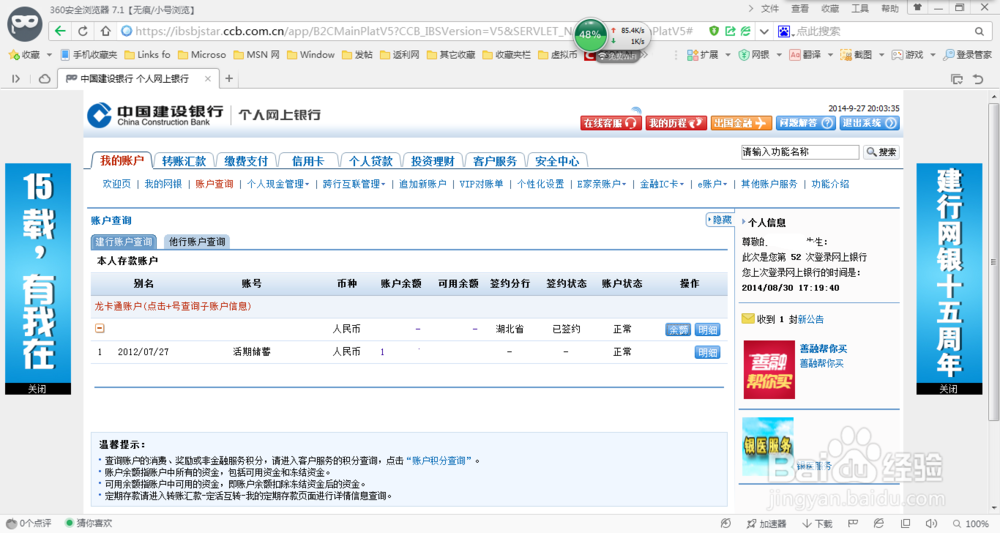This screenshot has height=533, width=1000.
Task: Click the sidebar toggle icon beside tabs
Action: click(x=16, y=78)
